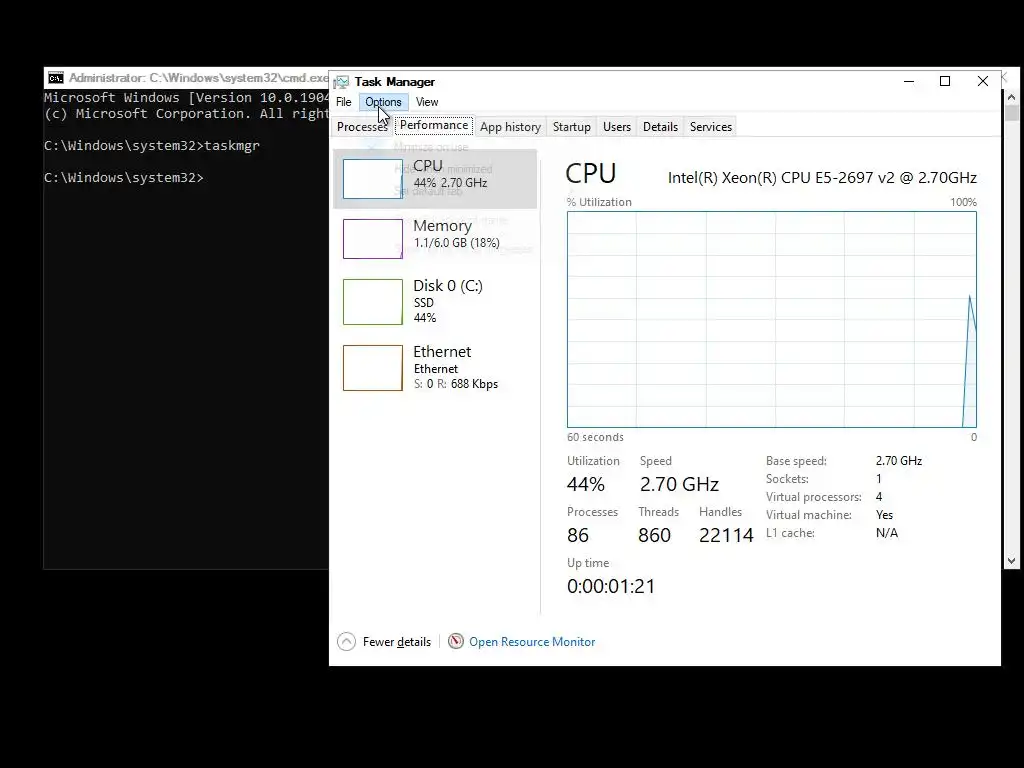Switch to the Performance tab
The image size is (1024, 768).
tap(434, 125)
